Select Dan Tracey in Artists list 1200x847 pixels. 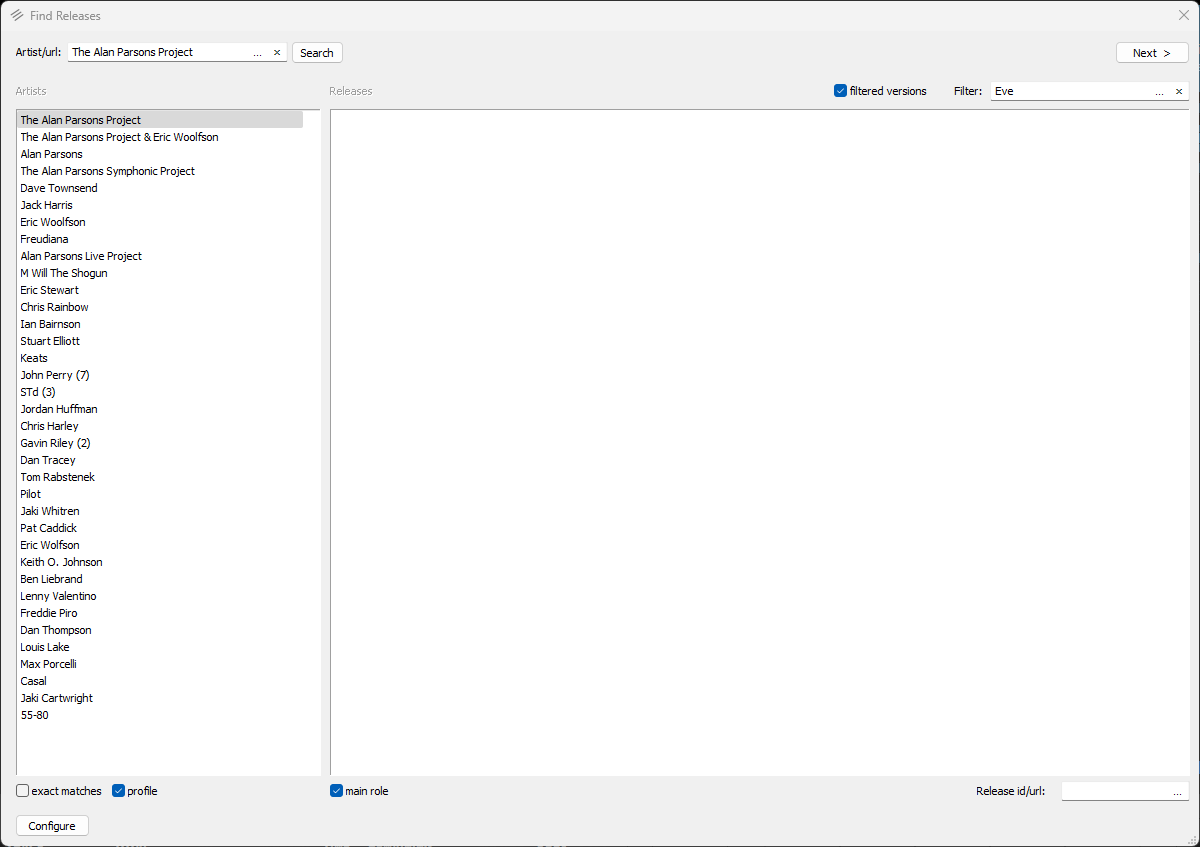coord(160,460)
